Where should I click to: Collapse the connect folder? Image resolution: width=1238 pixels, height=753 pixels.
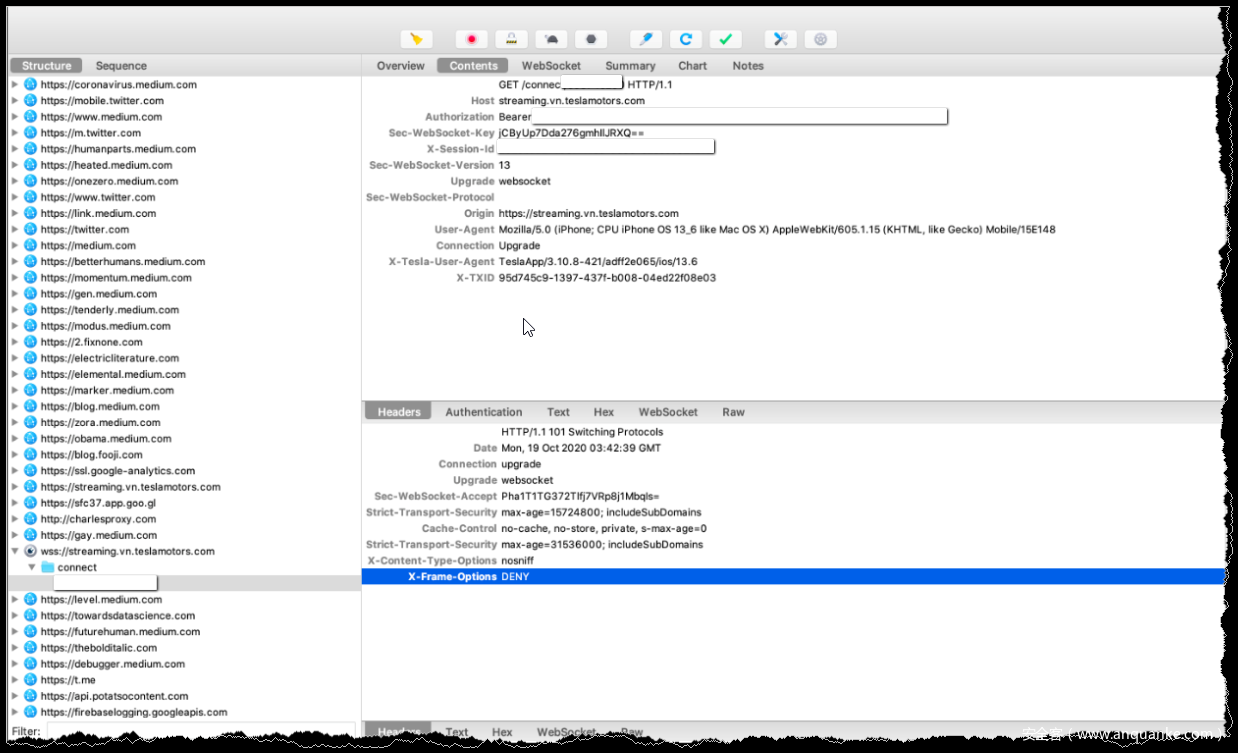click(32, 567)
